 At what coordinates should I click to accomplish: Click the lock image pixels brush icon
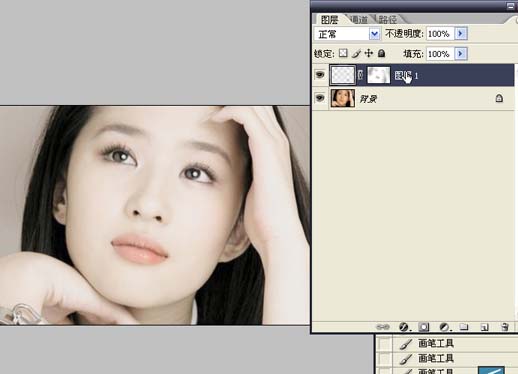point(356,53)
